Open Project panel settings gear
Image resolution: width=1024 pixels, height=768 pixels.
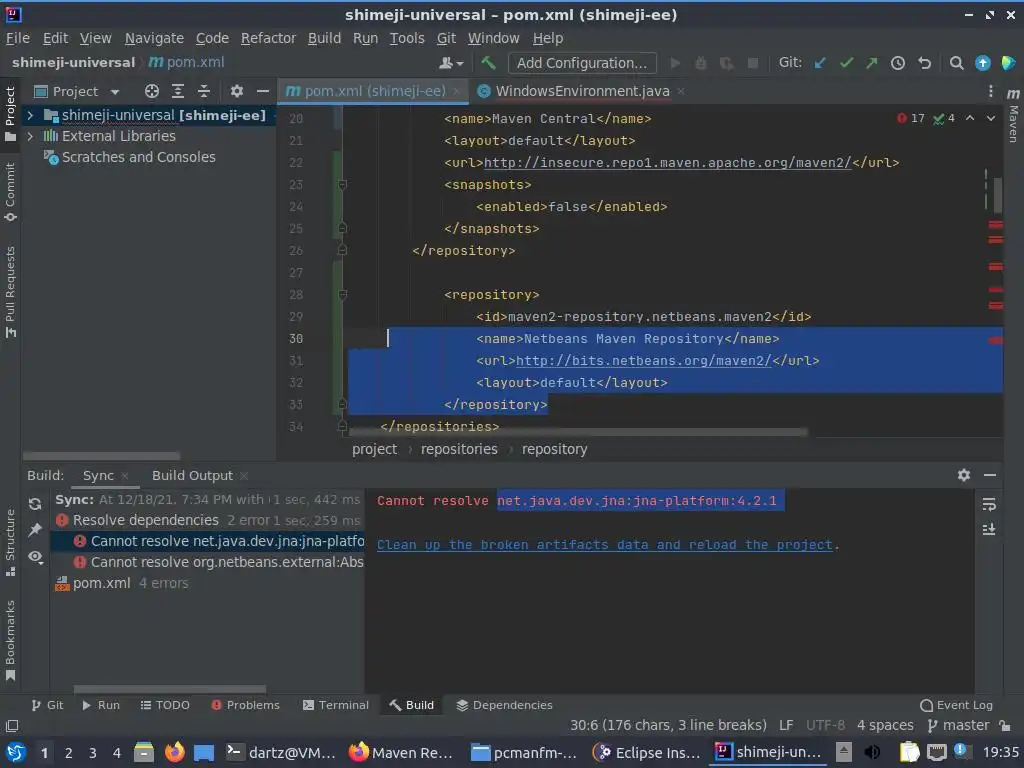pos(236,91)
